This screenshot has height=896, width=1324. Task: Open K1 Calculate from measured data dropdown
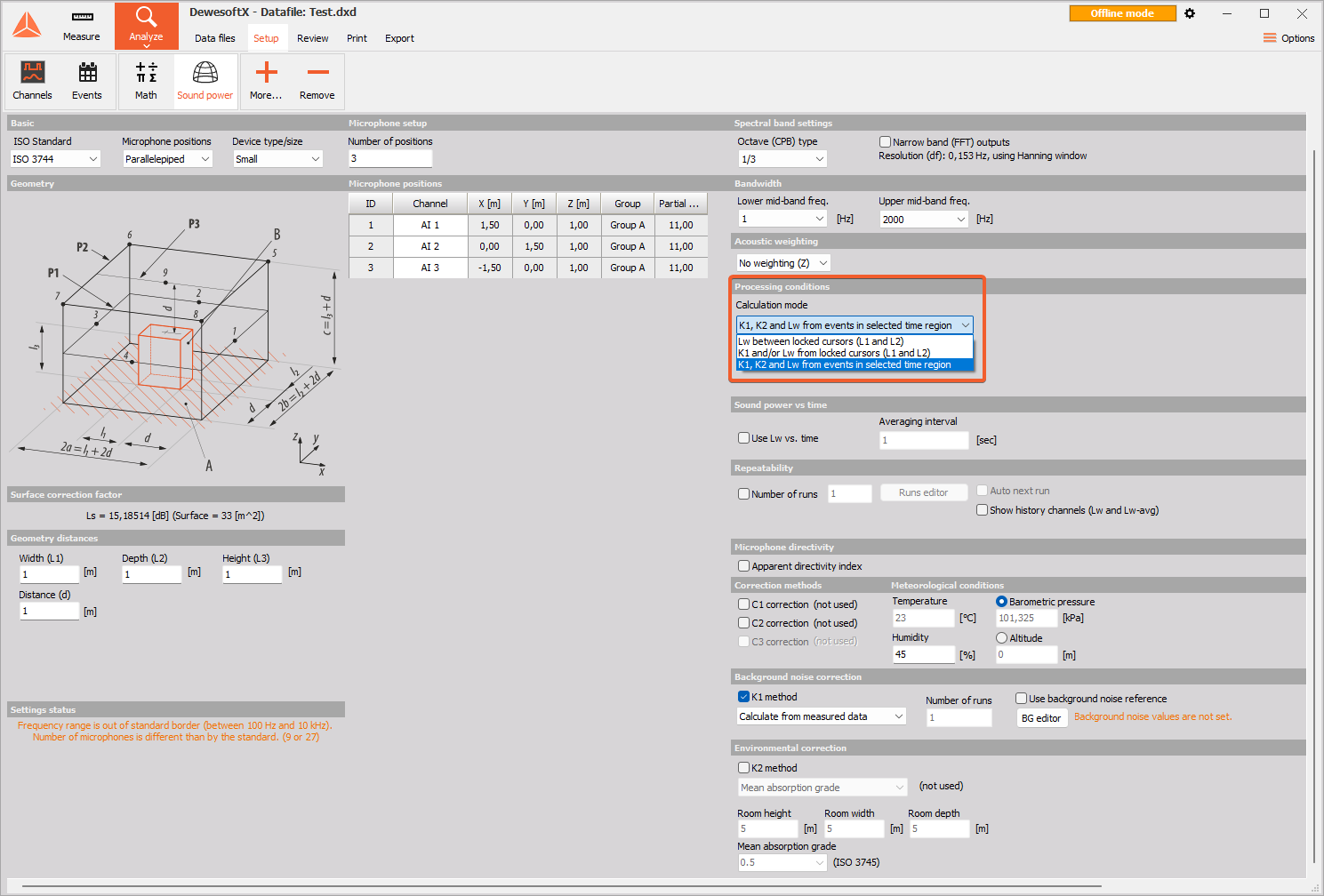coord(822,716)
